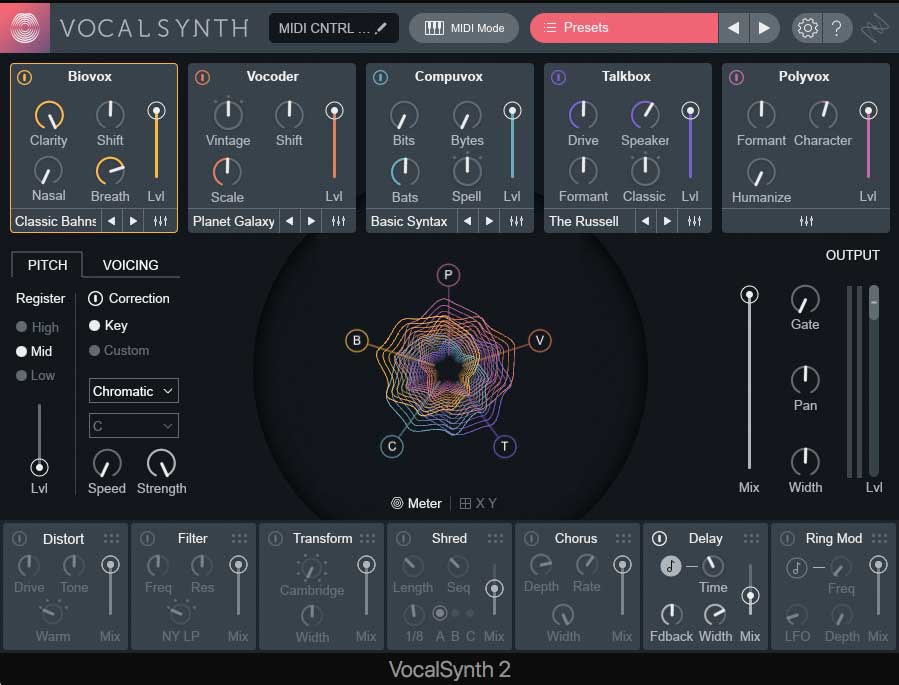Image resolution: width=899 pixels, height=685 pixels.
Task: Go to next Talkbox preset arrow
Action: pos(667,221)
